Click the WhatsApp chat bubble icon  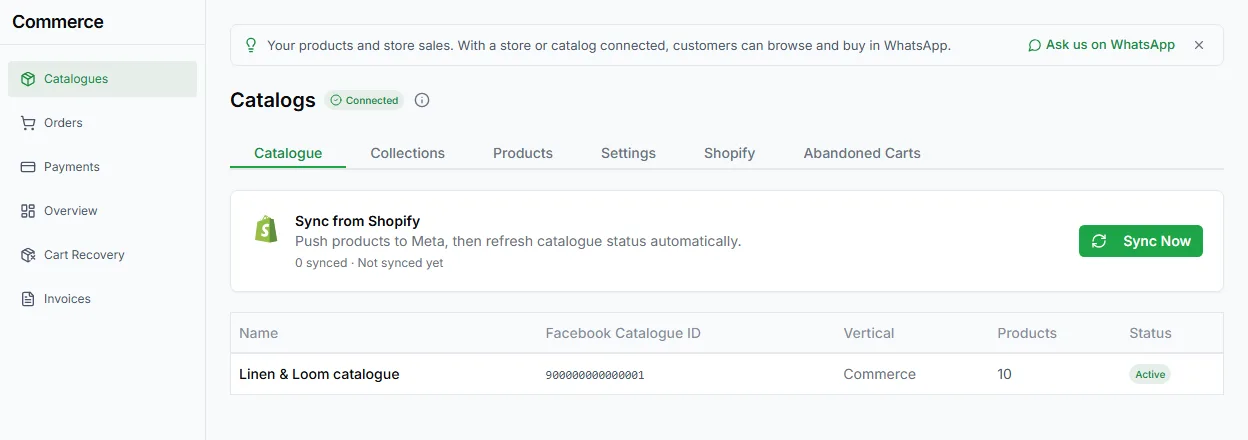pyautogui.click(x=1035, y=45)
